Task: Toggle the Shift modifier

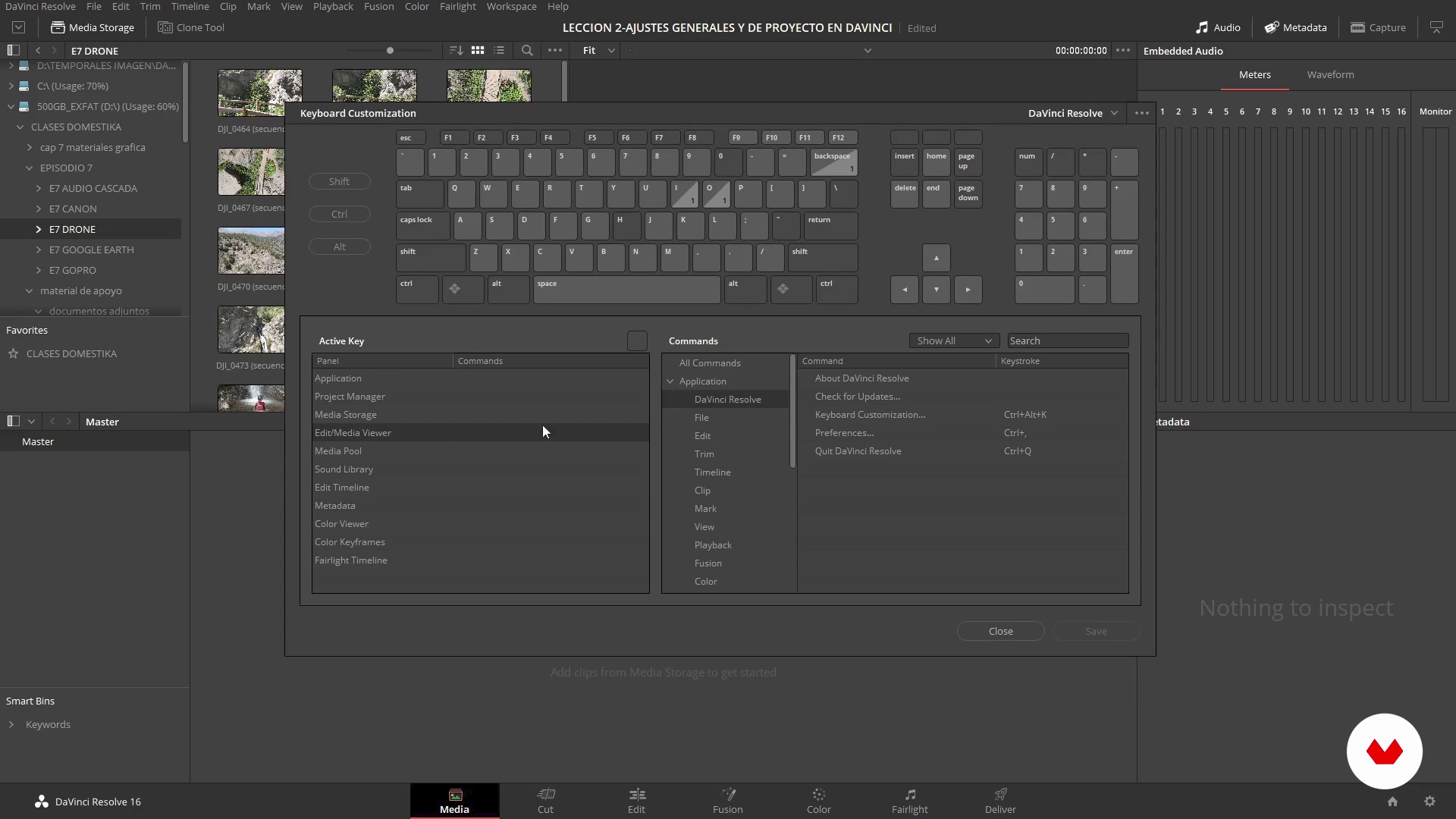Action: coord(339,181)
